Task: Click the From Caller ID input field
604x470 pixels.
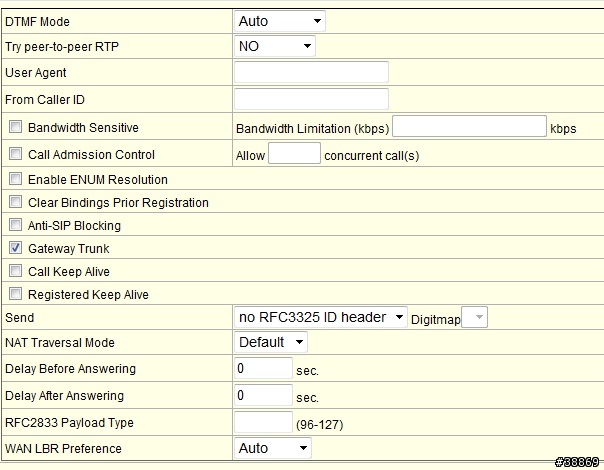Action: [311, 99]
